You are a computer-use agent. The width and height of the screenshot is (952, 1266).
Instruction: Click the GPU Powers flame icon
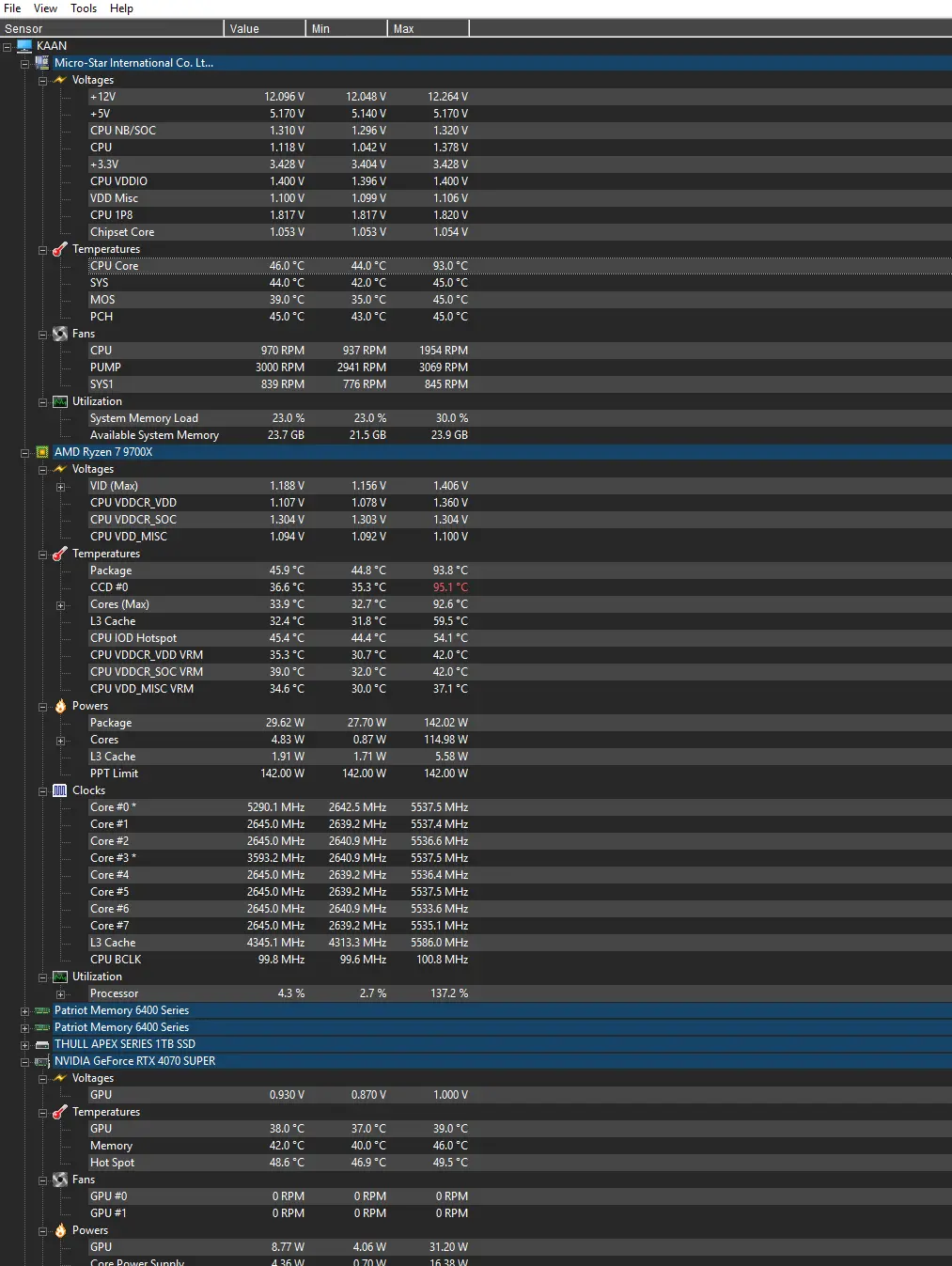(60, 1230)
